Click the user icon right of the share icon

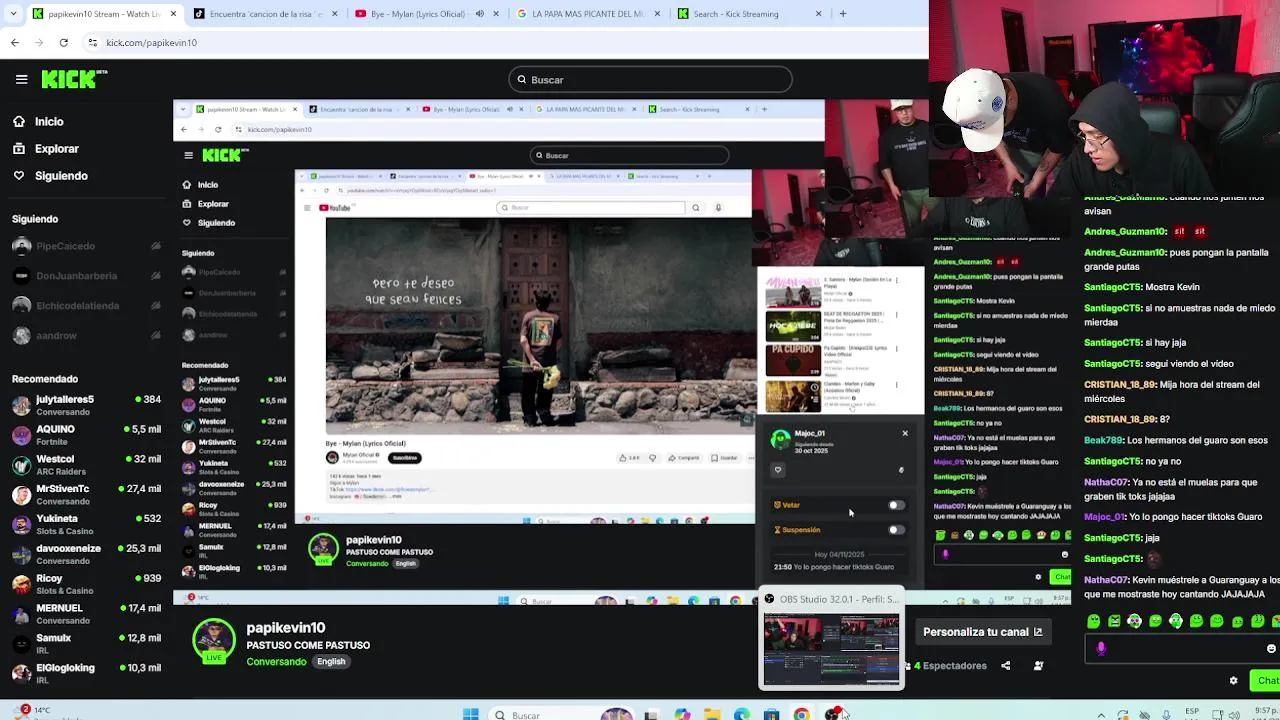pyautogui.click(x=1038, y=666)
